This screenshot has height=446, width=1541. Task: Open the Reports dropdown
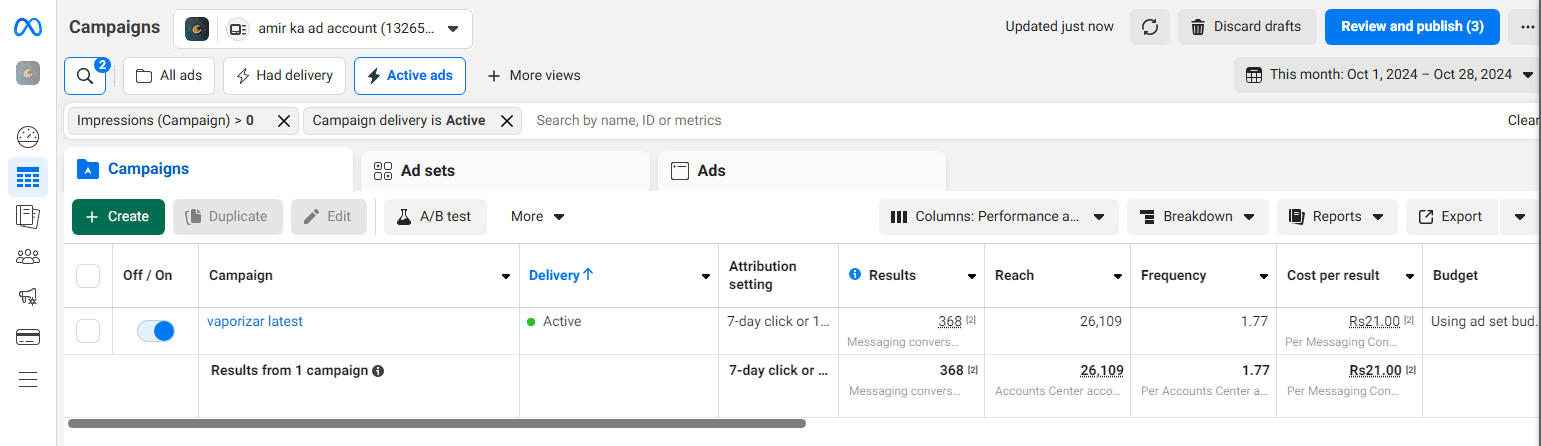click(x=1336, y=217)
